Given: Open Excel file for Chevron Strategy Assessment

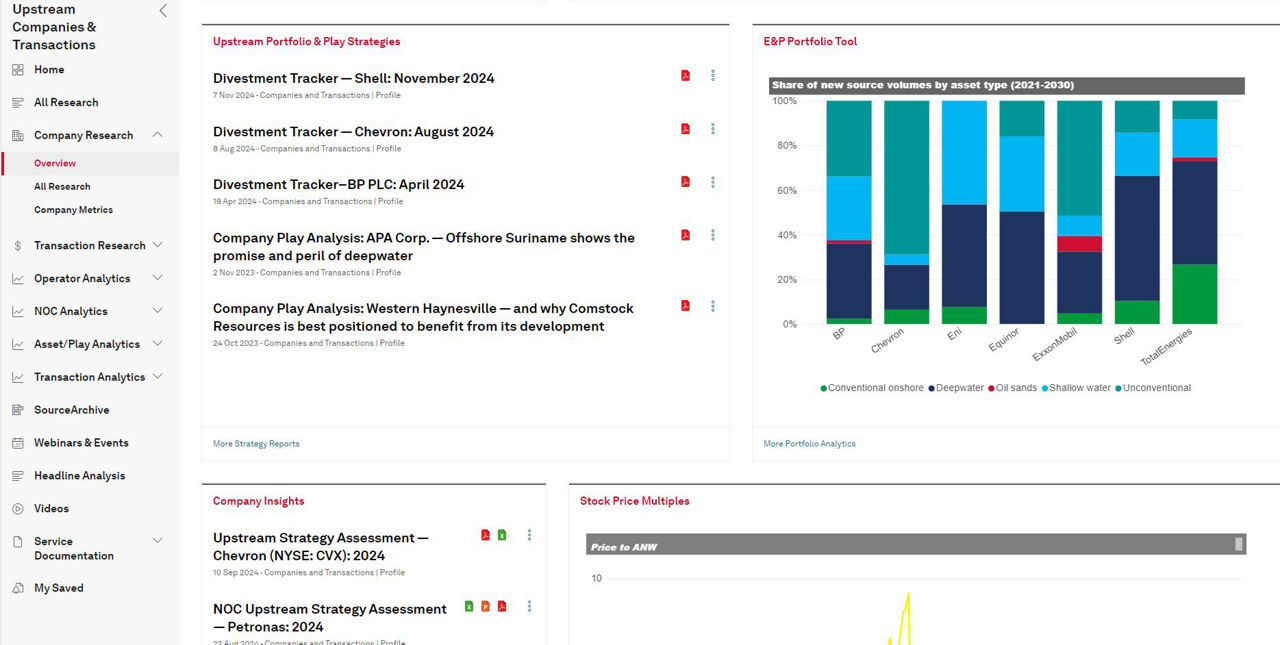Looking at the screenshot, I should click(x=502, y=536).
